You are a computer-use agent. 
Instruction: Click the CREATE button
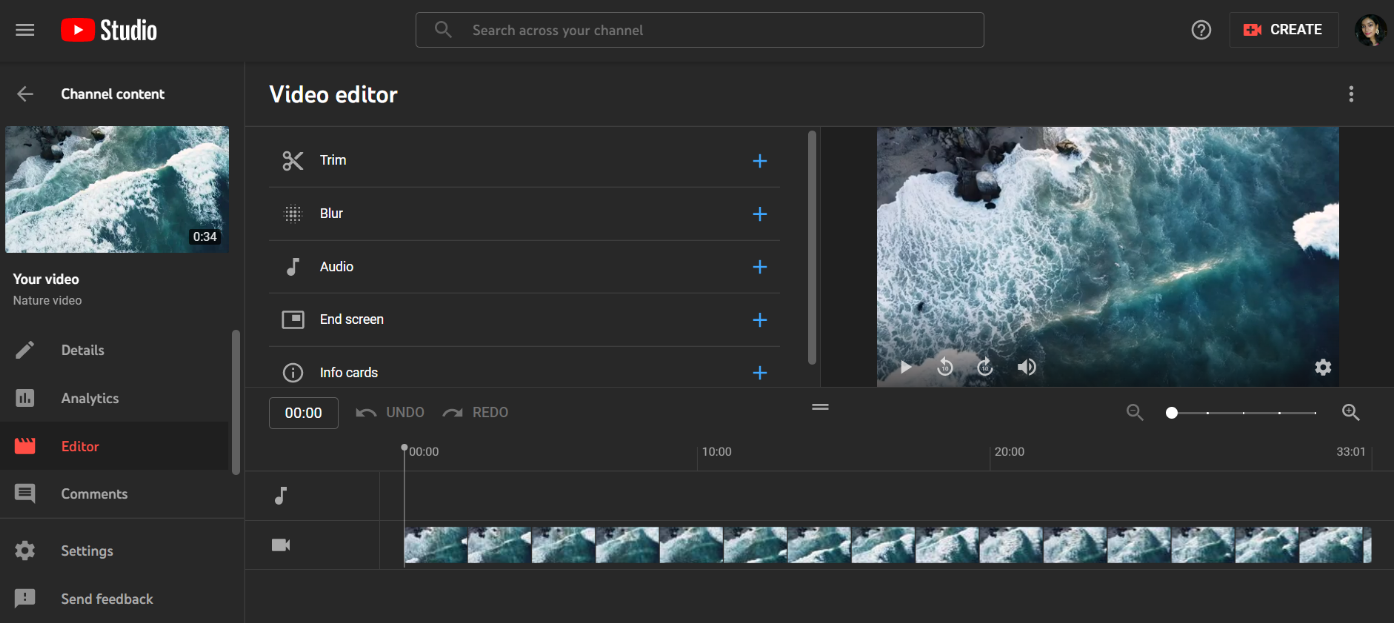coord(1283,29)
